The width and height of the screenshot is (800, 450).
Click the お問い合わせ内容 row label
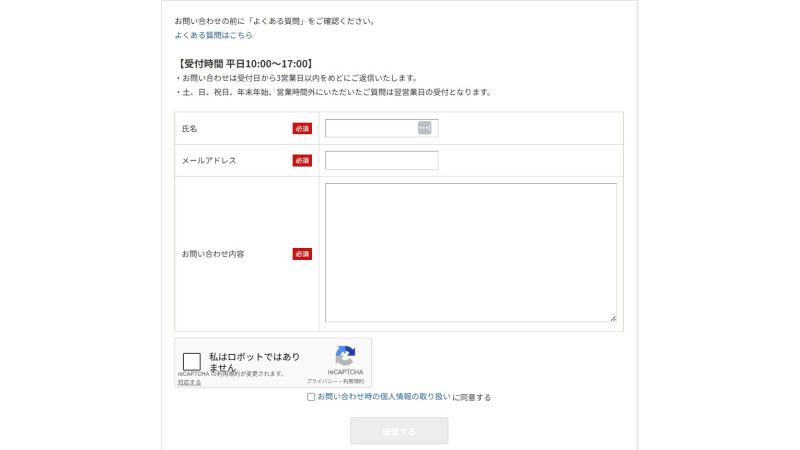click(x=213, y=254)
